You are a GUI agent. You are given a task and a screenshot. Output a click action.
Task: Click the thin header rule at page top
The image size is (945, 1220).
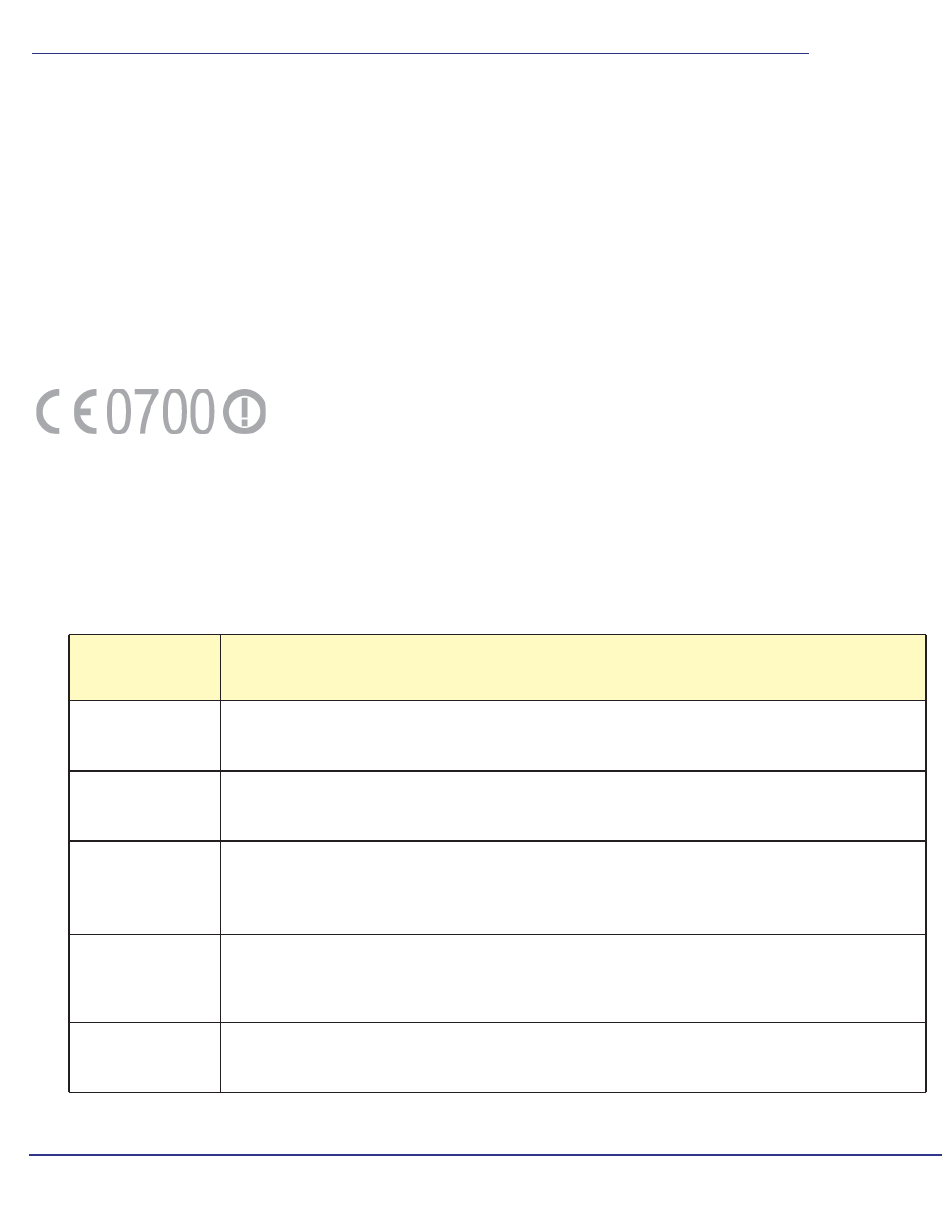420,54
